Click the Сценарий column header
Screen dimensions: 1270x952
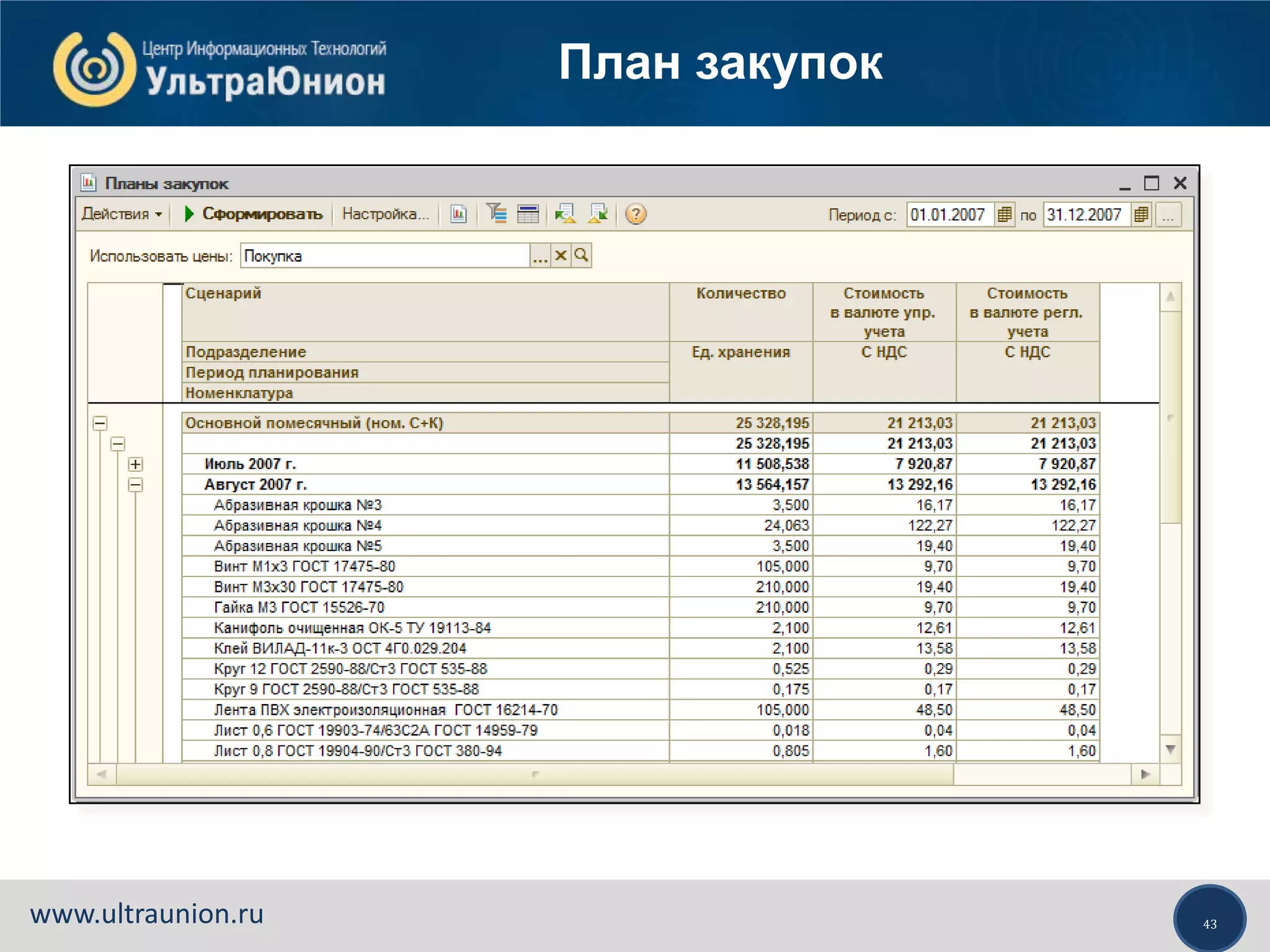pyautogui.click(x=425, y=312)
